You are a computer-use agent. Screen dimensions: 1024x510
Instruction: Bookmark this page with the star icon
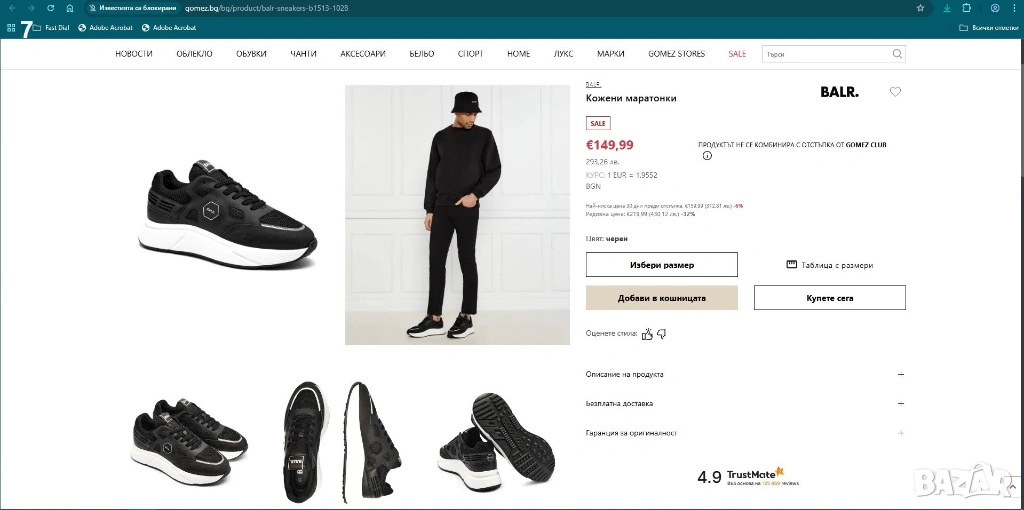(920, 8)
